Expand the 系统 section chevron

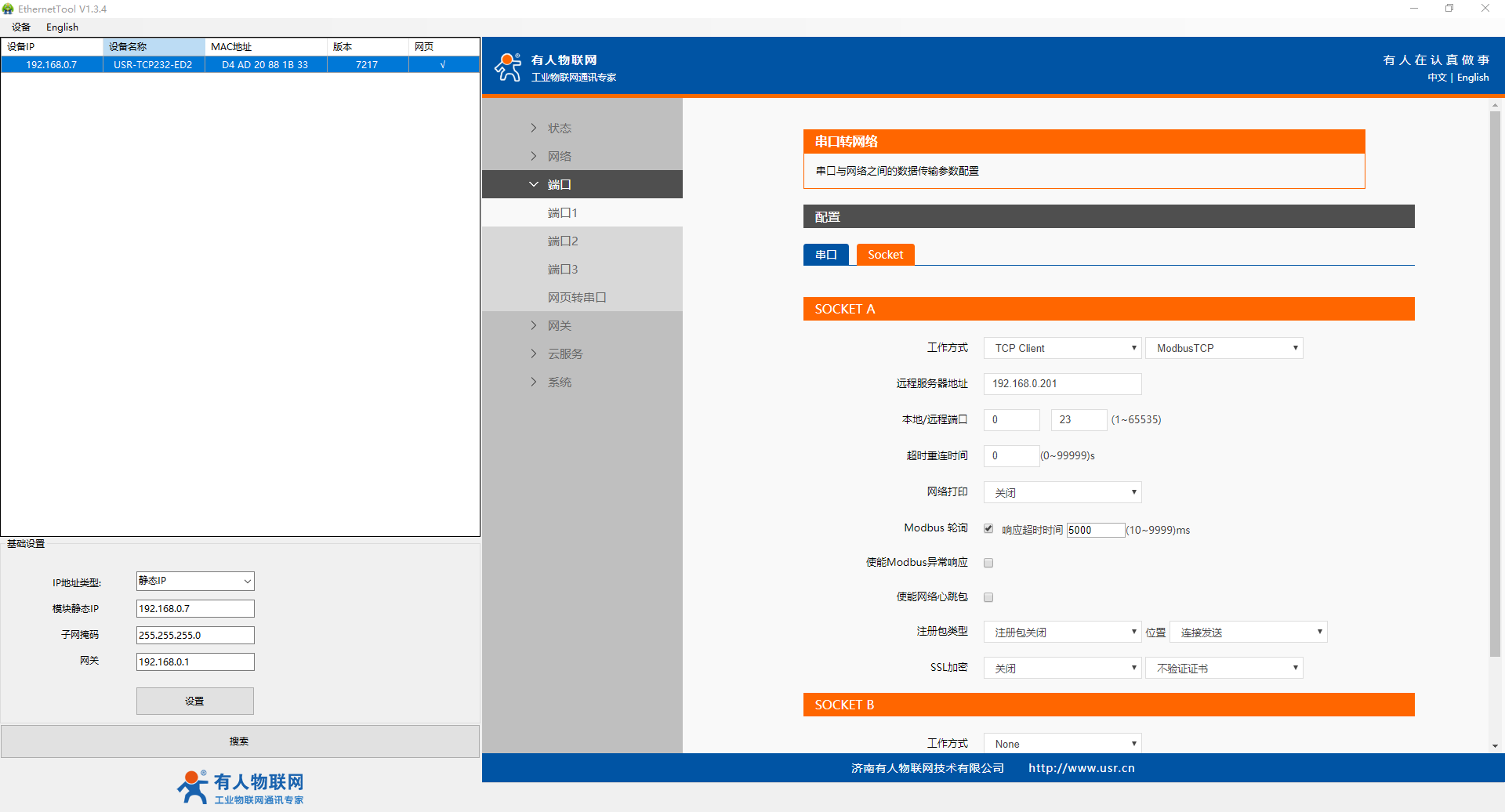tap(534, 382)
